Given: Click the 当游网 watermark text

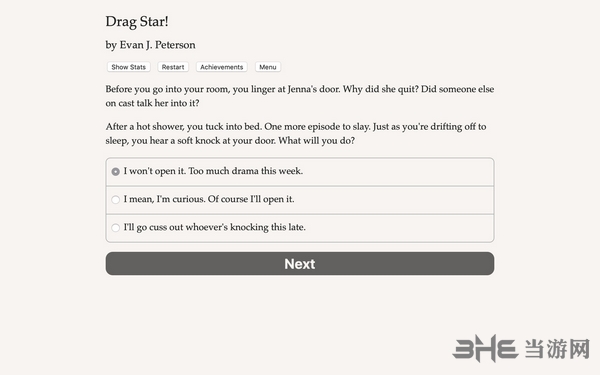Looking at the screenshot, I should [x=557, y=349].
